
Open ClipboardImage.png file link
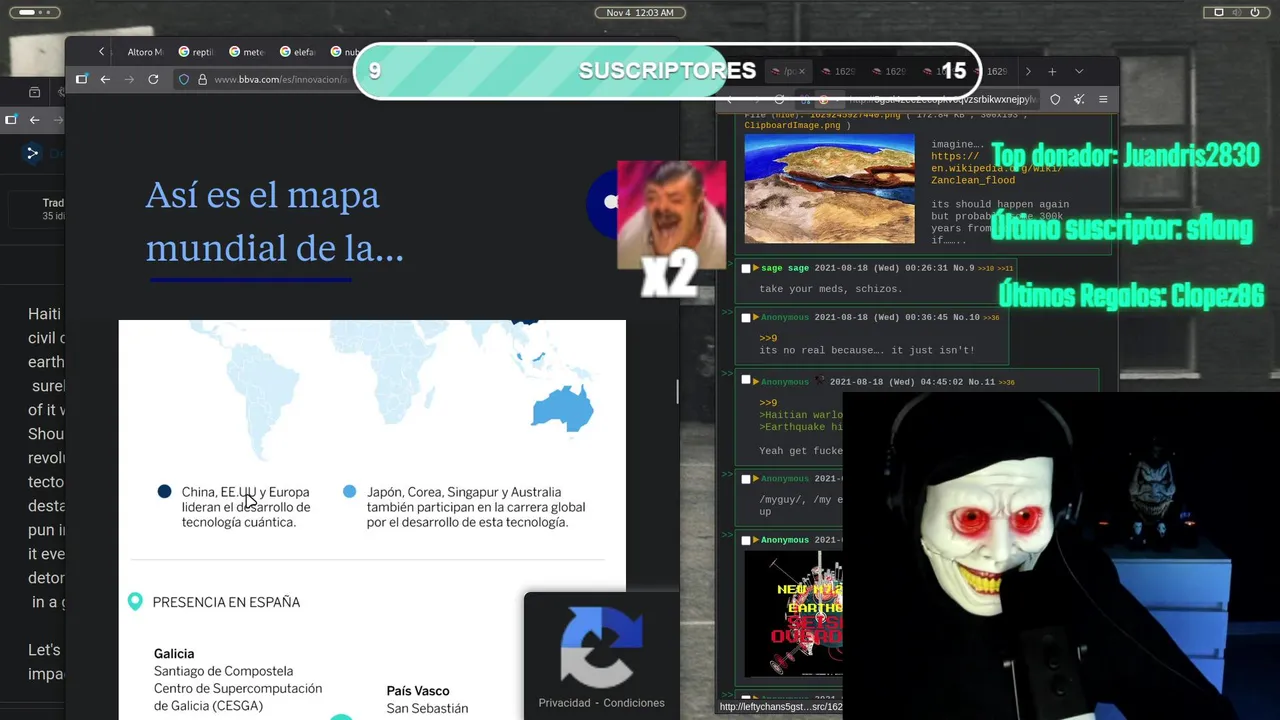coord(792,126)
